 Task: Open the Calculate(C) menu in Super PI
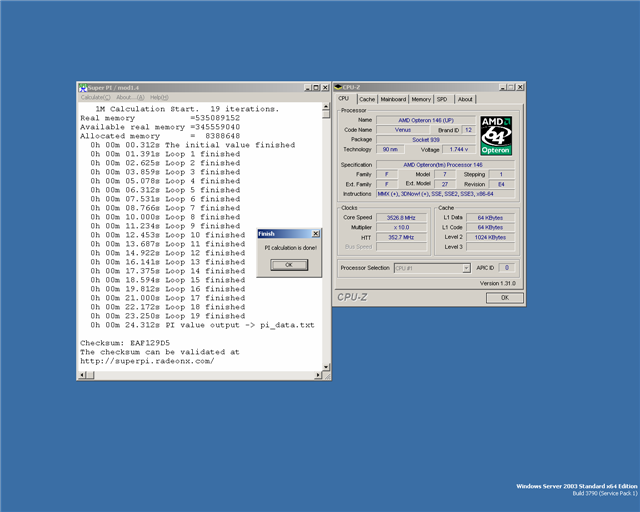95,97
